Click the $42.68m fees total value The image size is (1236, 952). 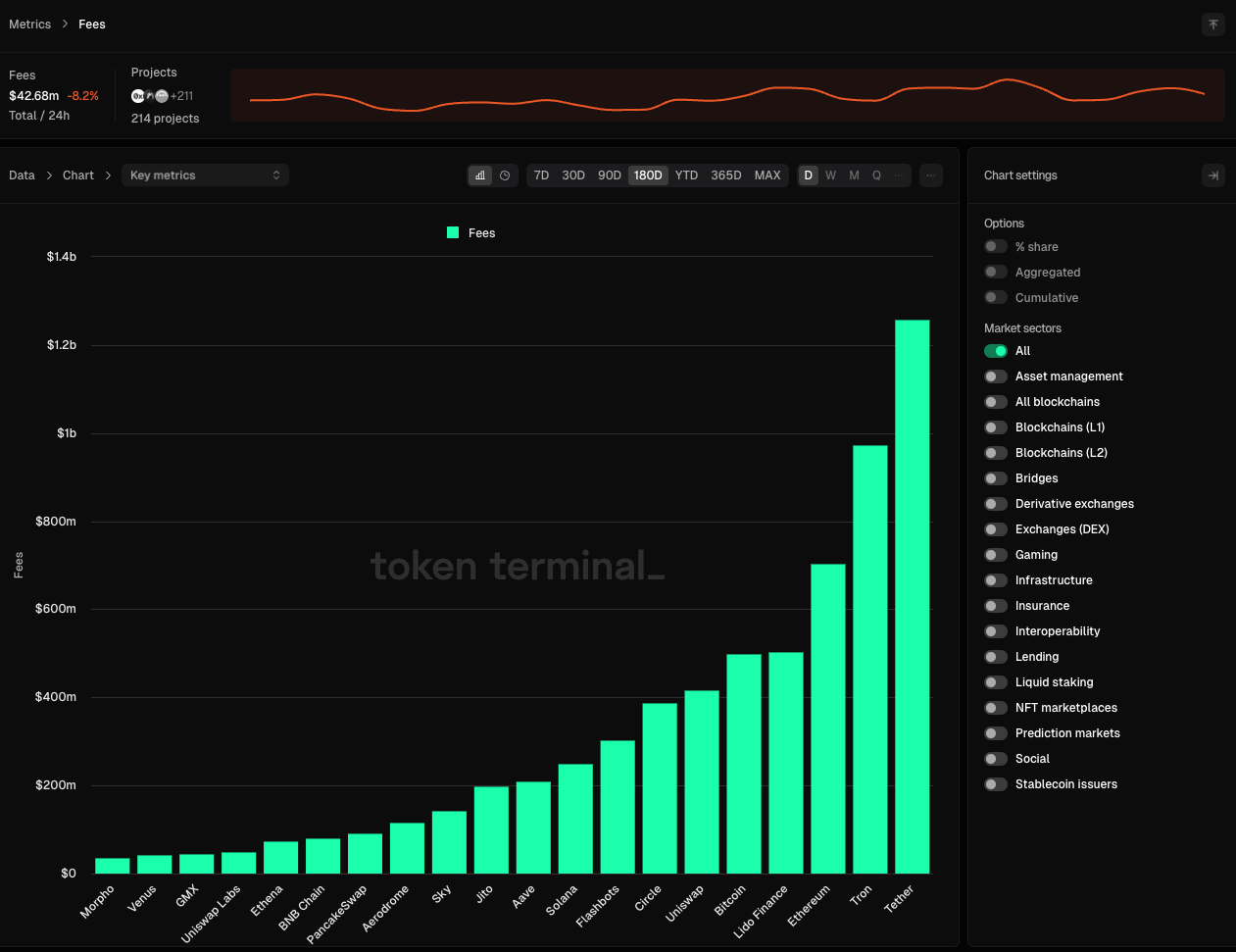(x=34, y=96)
